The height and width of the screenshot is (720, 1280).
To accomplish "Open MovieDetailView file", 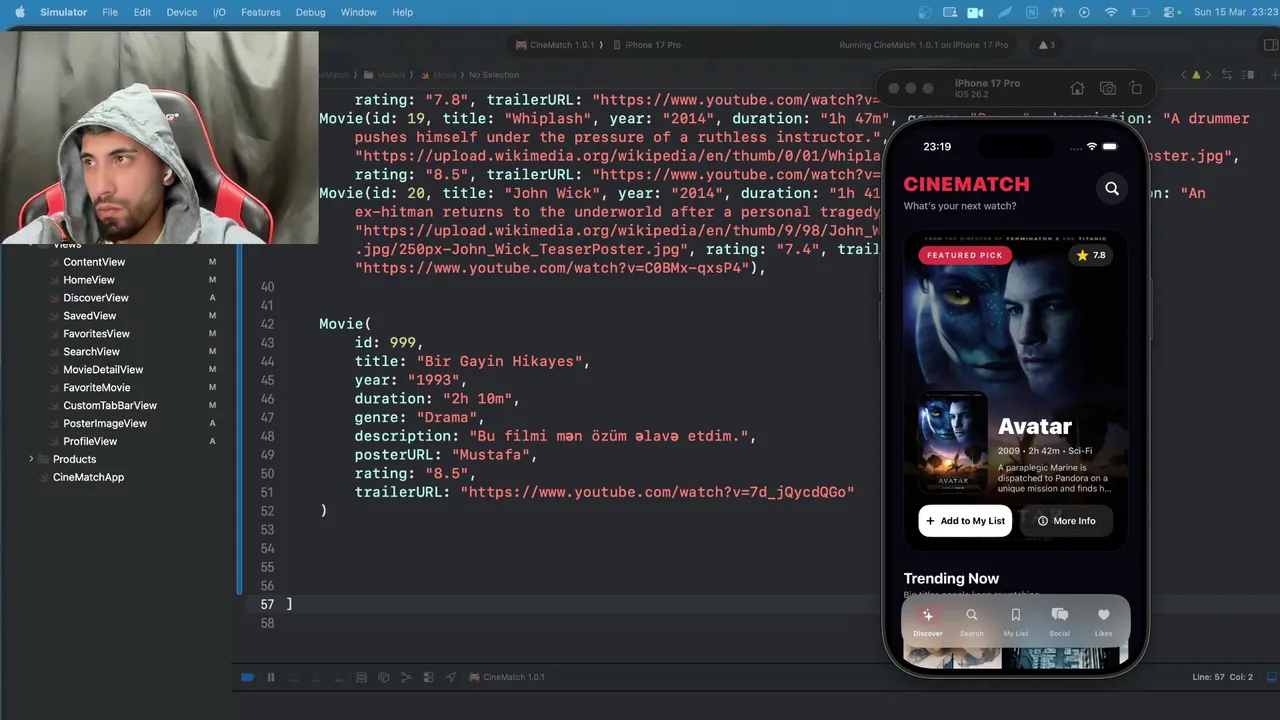I will [104, 370].
